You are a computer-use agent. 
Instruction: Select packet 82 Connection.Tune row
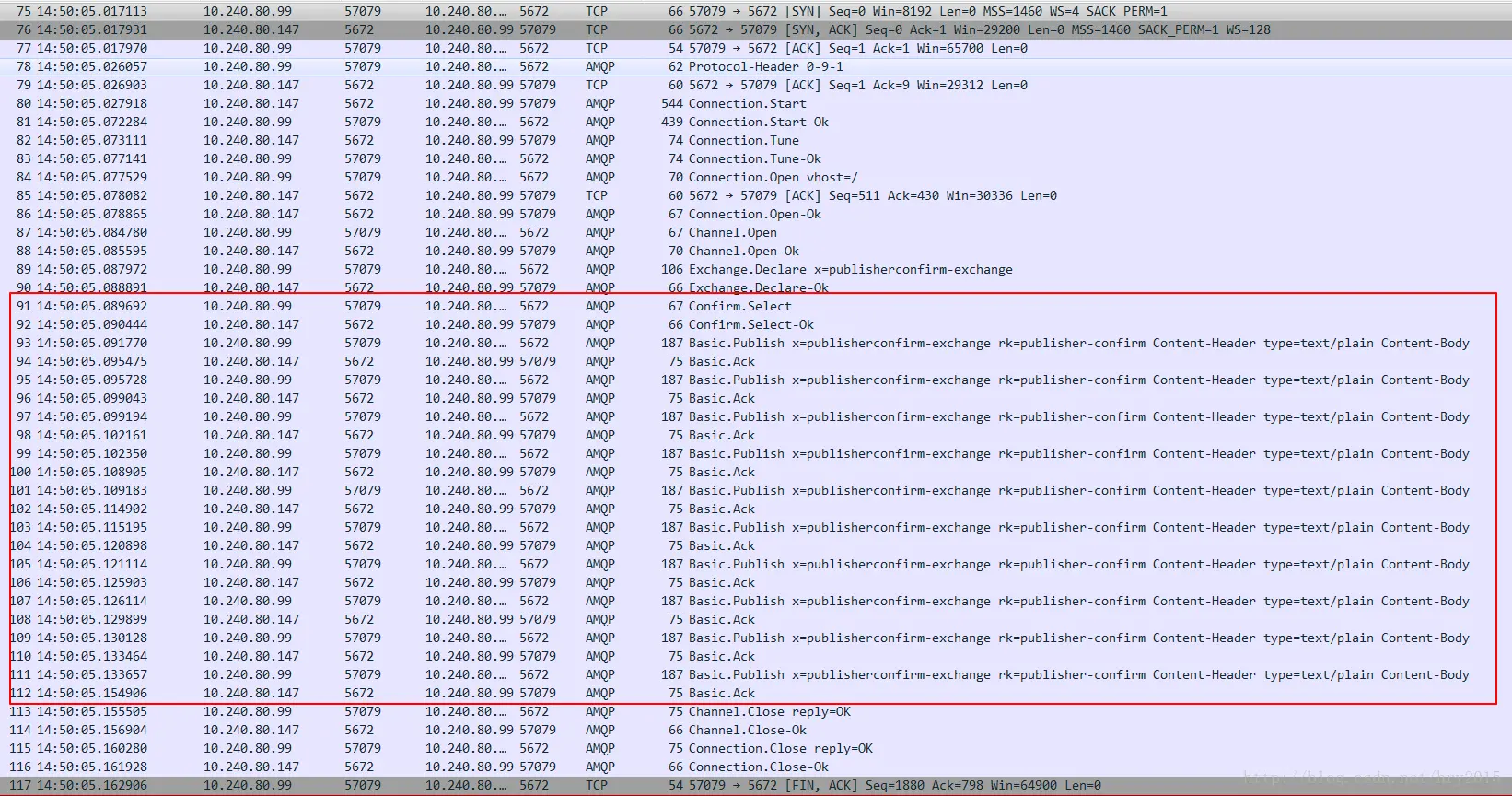point(756,140)
